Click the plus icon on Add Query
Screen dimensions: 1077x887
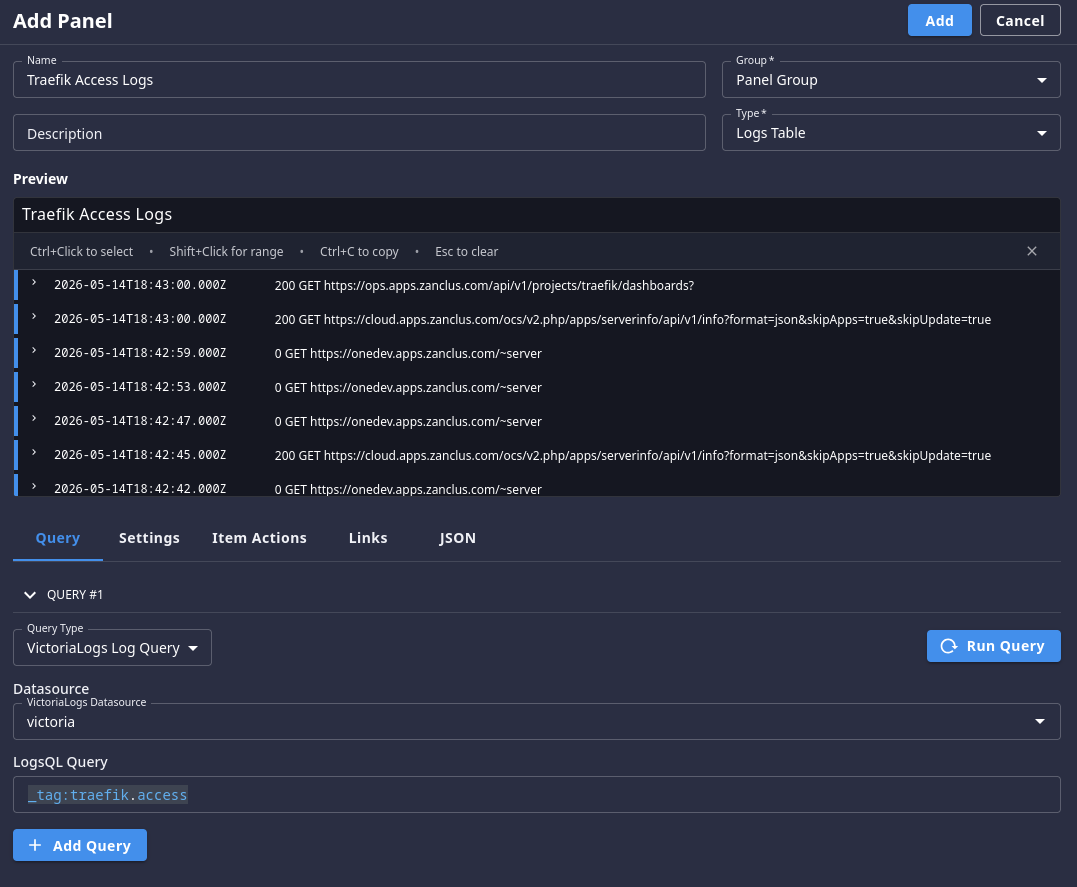click(x=35, y=845)
